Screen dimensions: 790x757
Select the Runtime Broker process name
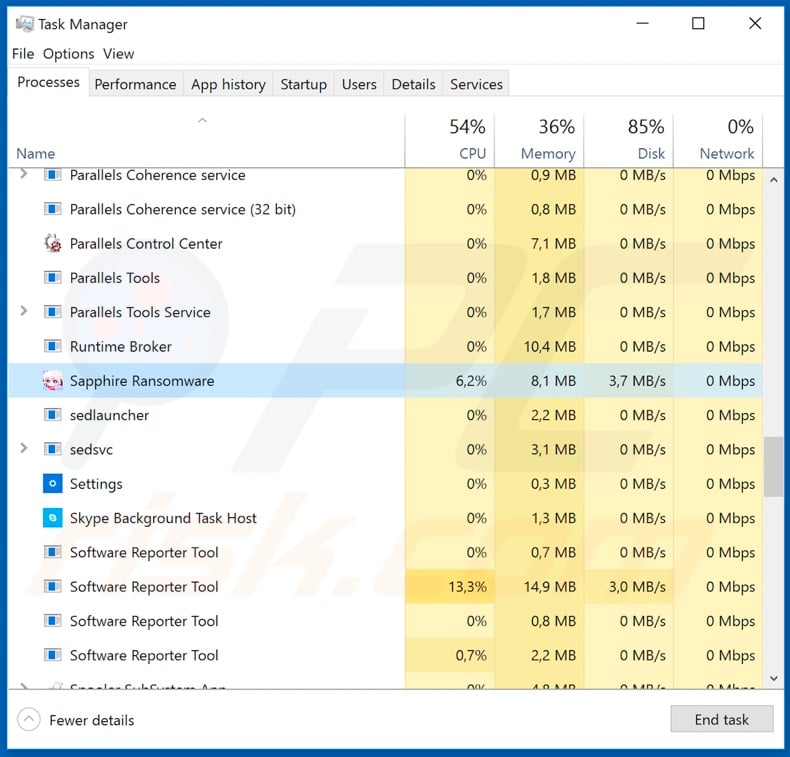(121, 347)
